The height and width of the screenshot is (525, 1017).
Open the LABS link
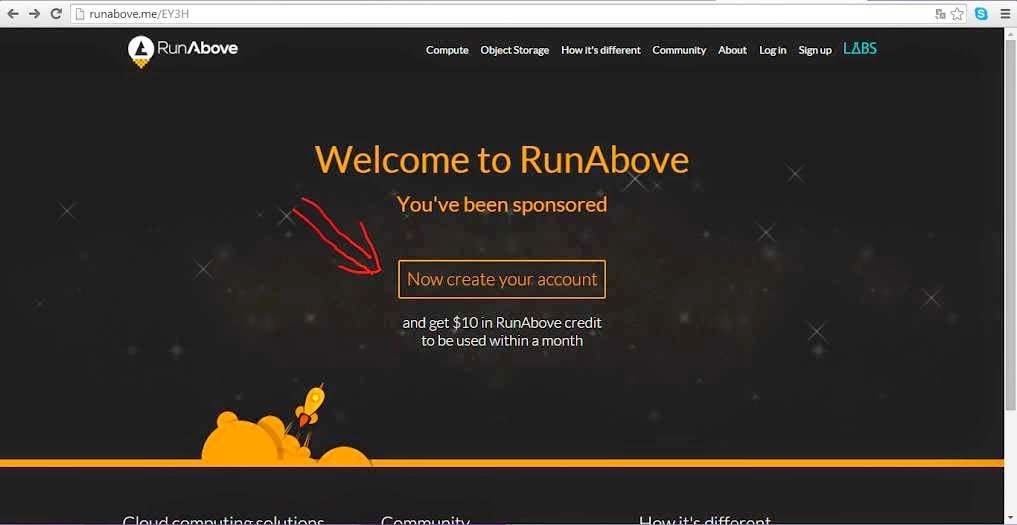pos(860,49)
